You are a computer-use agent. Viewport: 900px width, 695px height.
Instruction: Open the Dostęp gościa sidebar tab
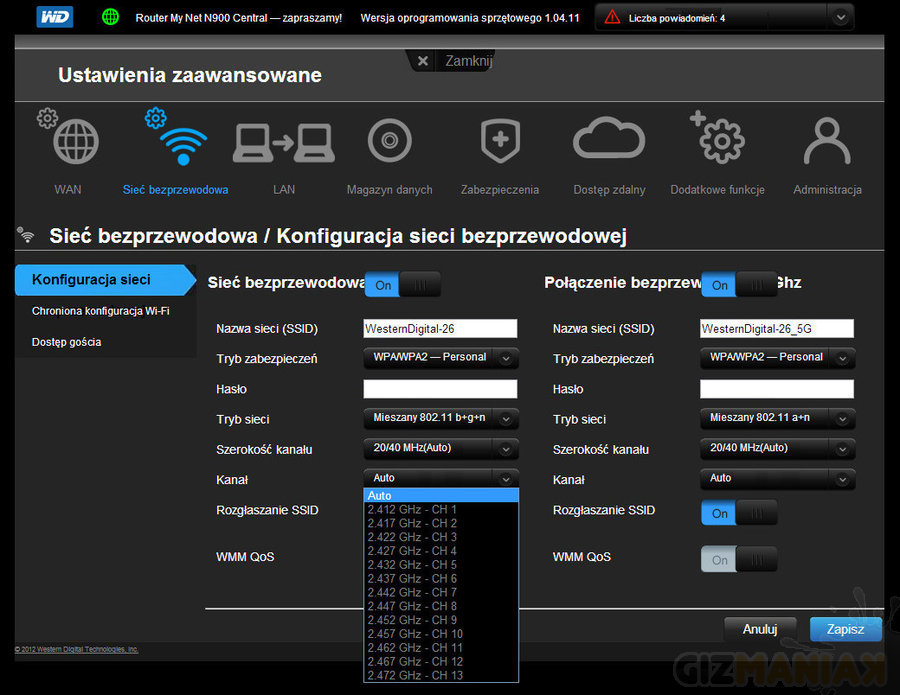tap(66, 342)
